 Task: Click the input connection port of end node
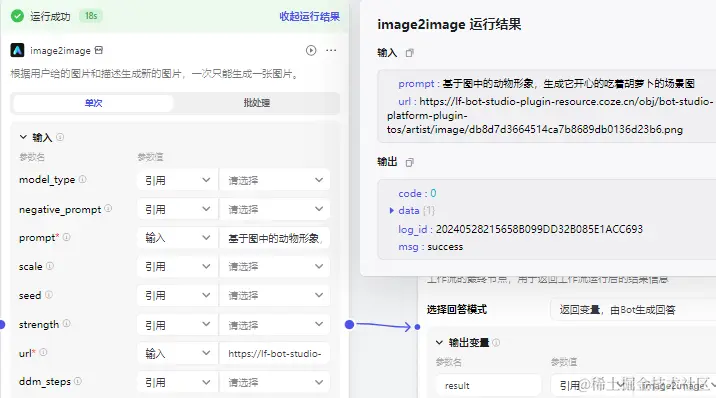(417, 327)
